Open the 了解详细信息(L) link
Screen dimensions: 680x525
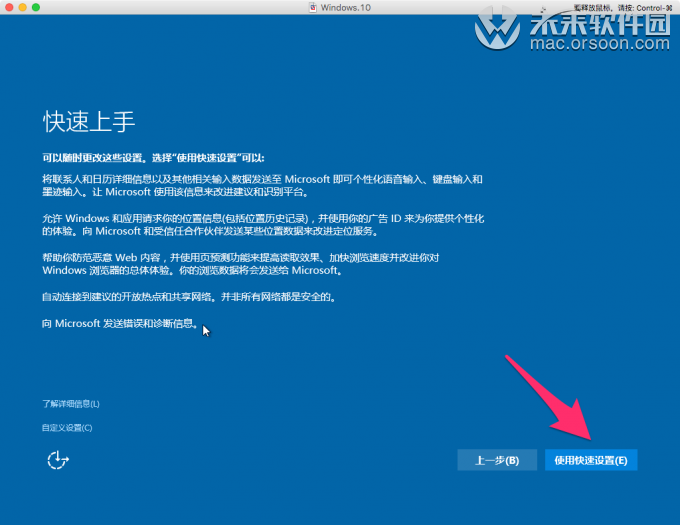[x=71, y=404]
